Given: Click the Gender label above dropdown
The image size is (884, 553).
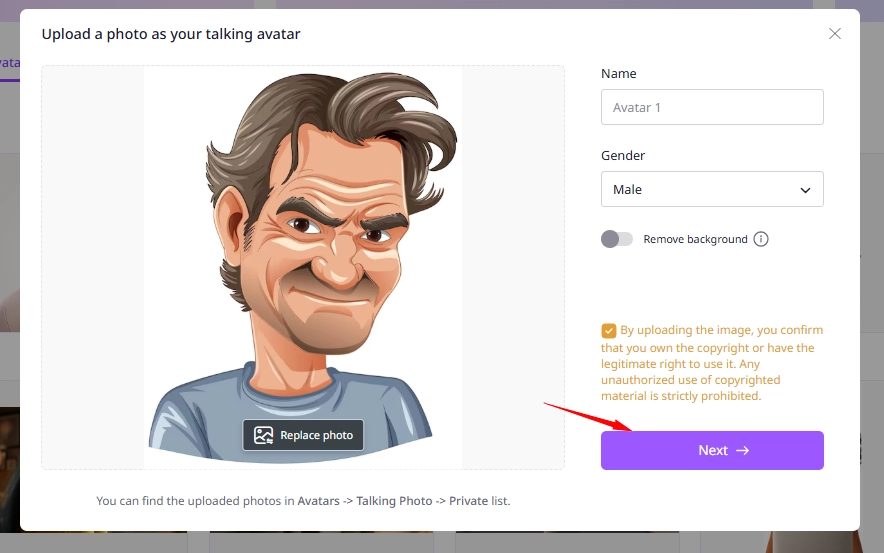Looking at the screenshot, I should point(623,156).
